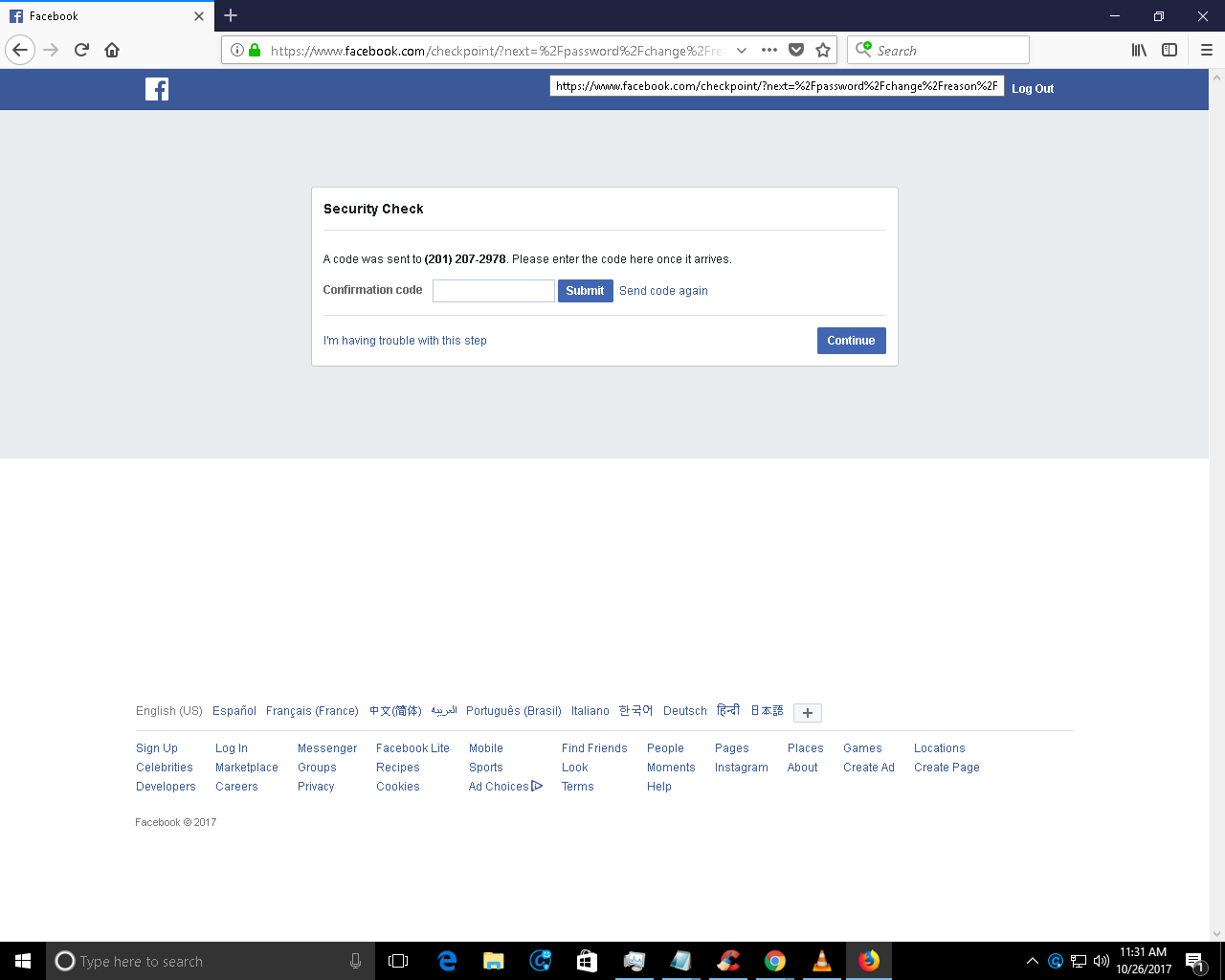Open the Sign Up footer link
The image size is (1225, 980).
pyautogui.click(x=157, y=748)
